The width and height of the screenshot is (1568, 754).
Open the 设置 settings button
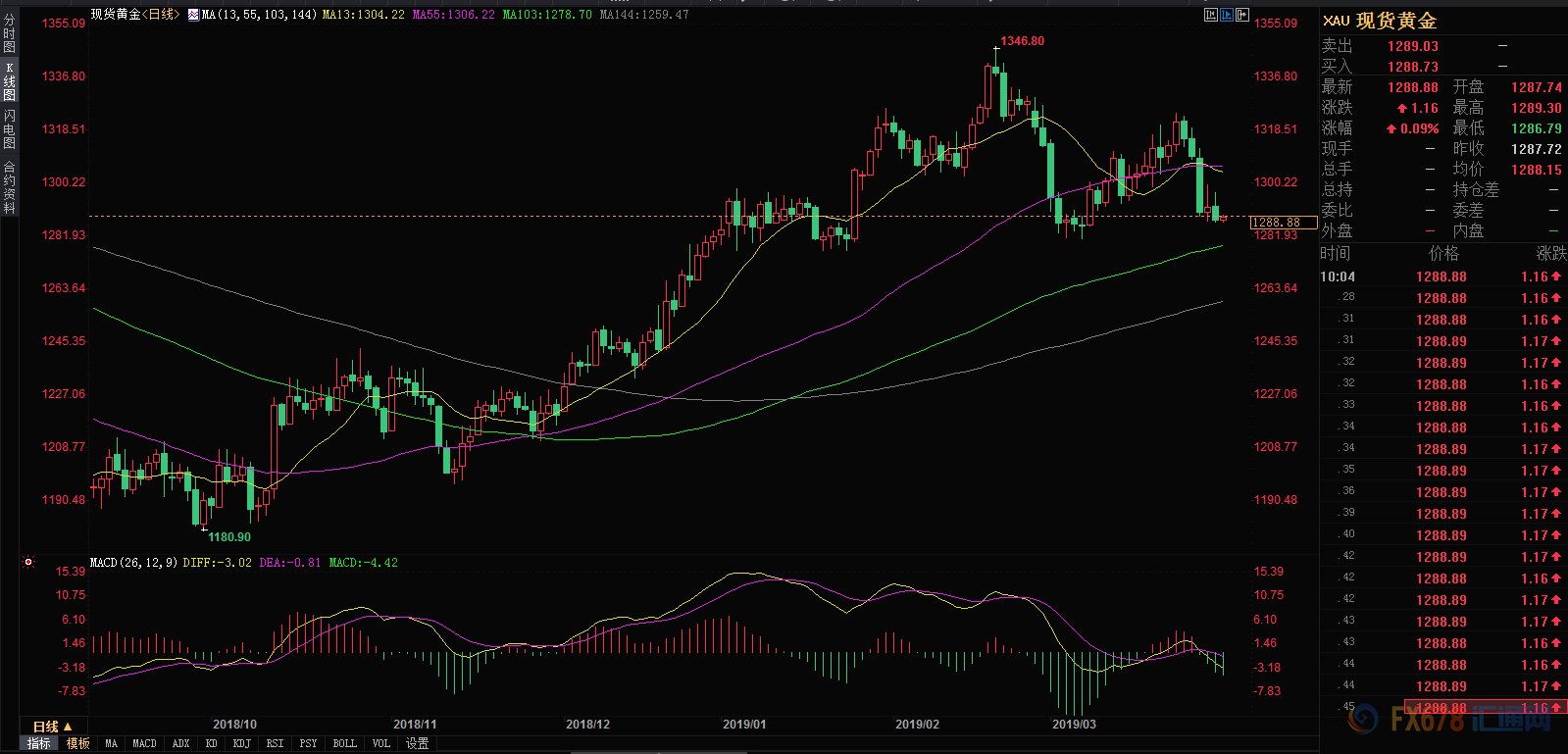tap(418, 744)
